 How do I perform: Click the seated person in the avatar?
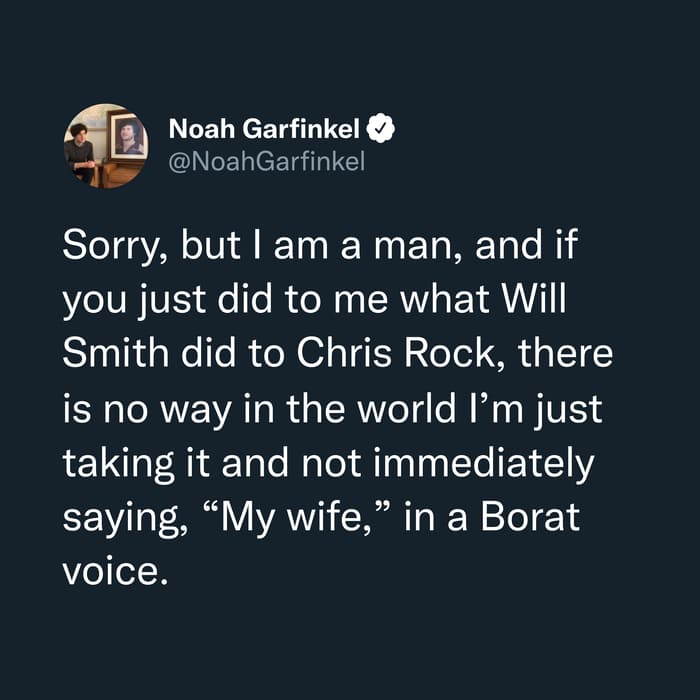click(x=80, y=152)
